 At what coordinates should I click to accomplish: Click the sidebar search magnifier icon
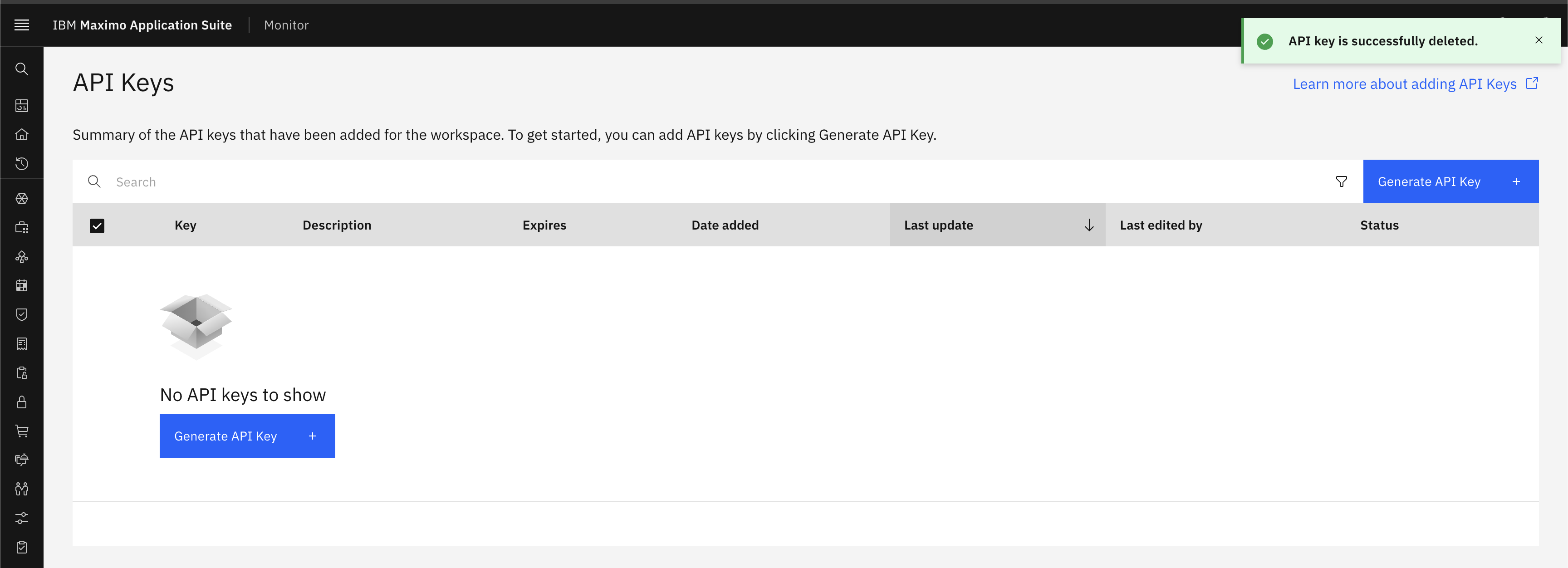pos(22,69)
